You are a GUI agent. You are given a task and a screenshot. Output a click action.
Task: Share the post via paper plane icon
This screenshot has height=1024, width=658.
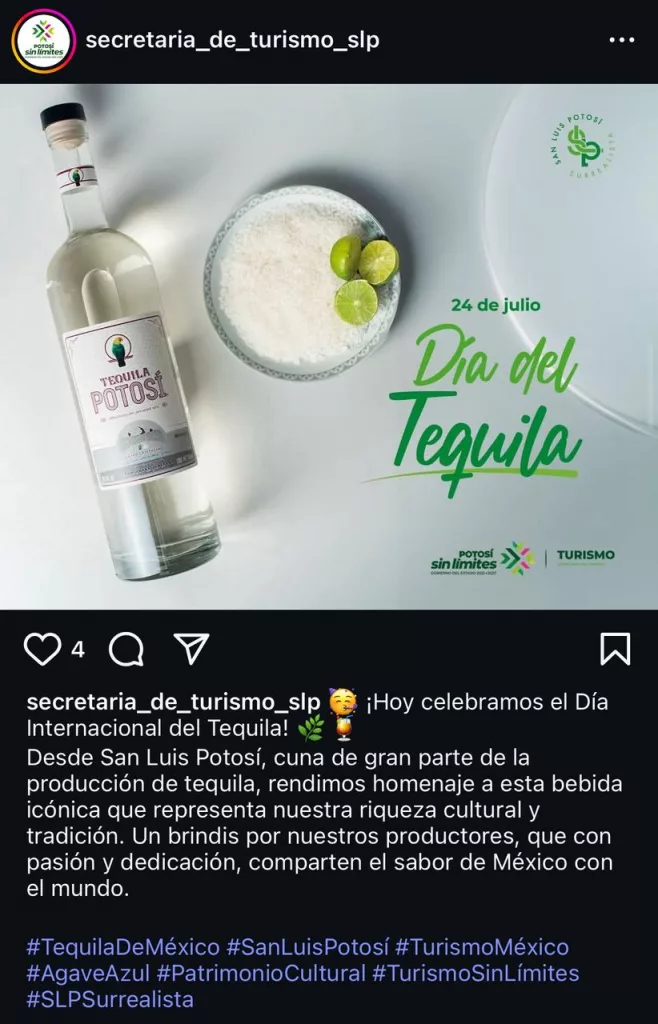pos(192,648)
